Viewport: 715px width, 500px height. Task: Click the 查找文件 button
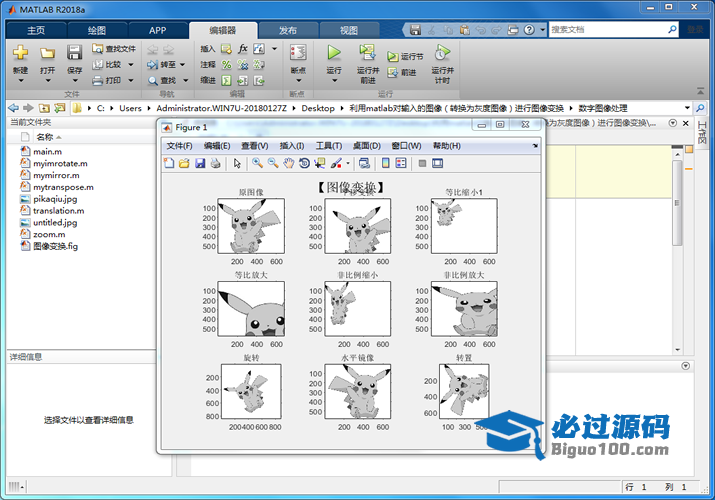114,48
